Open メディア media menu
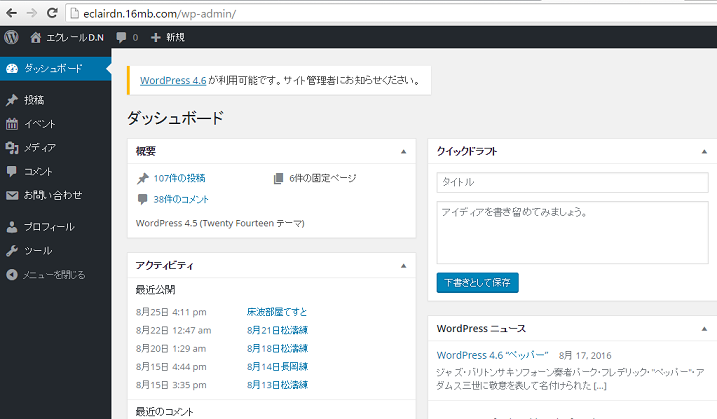717x419 pixels. [x=55, y=148]
